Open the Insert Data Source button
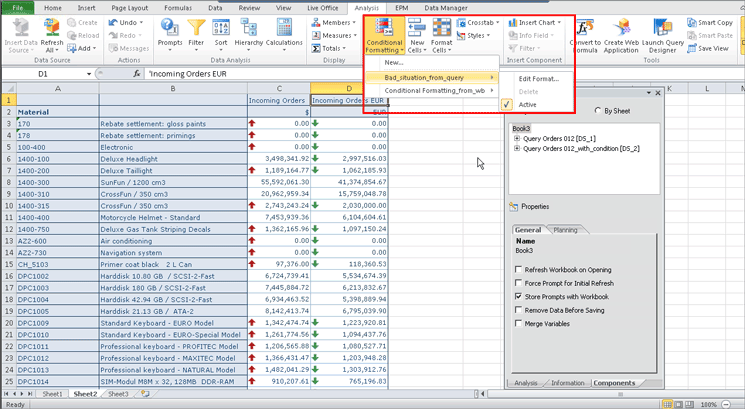This screenshot has width=745, height=409. [20, 36]
